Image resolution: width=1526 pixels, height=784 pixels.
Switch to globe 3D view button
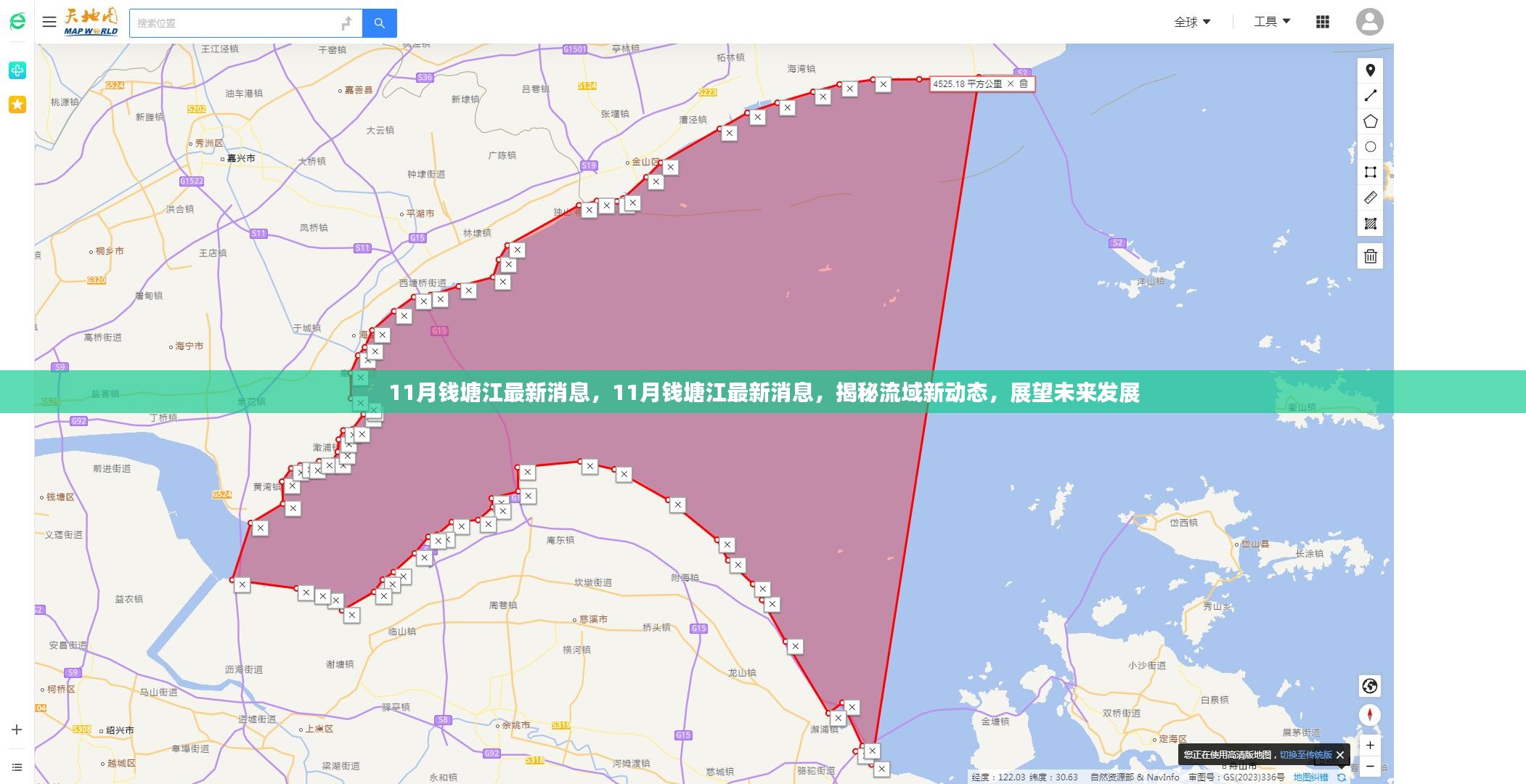(x=1370, y=686)
